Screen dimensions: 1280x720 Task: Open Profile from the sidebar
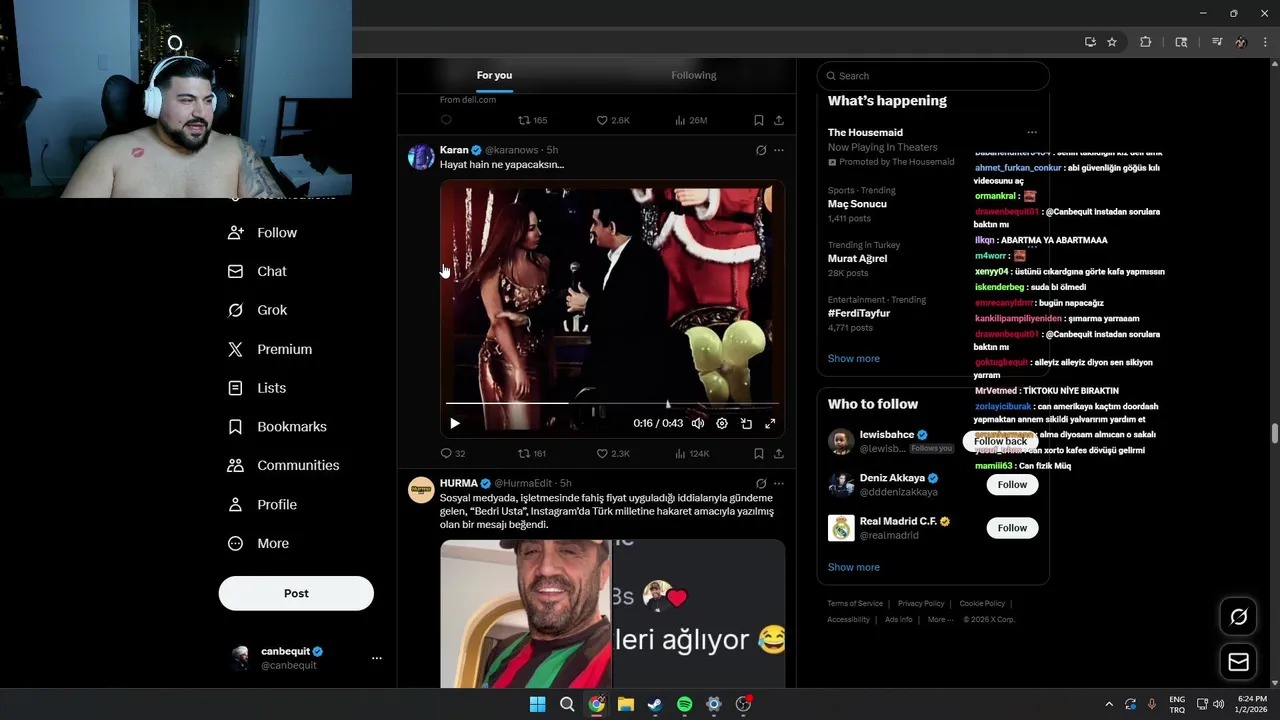tap(263, 504)
